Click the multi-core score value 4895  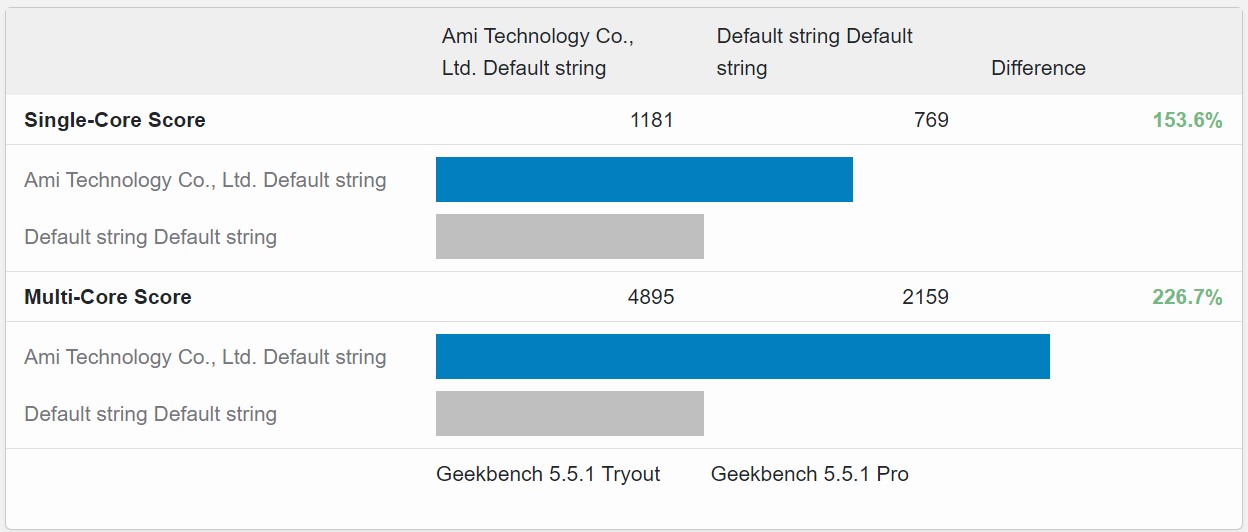[x=652, y=297]
